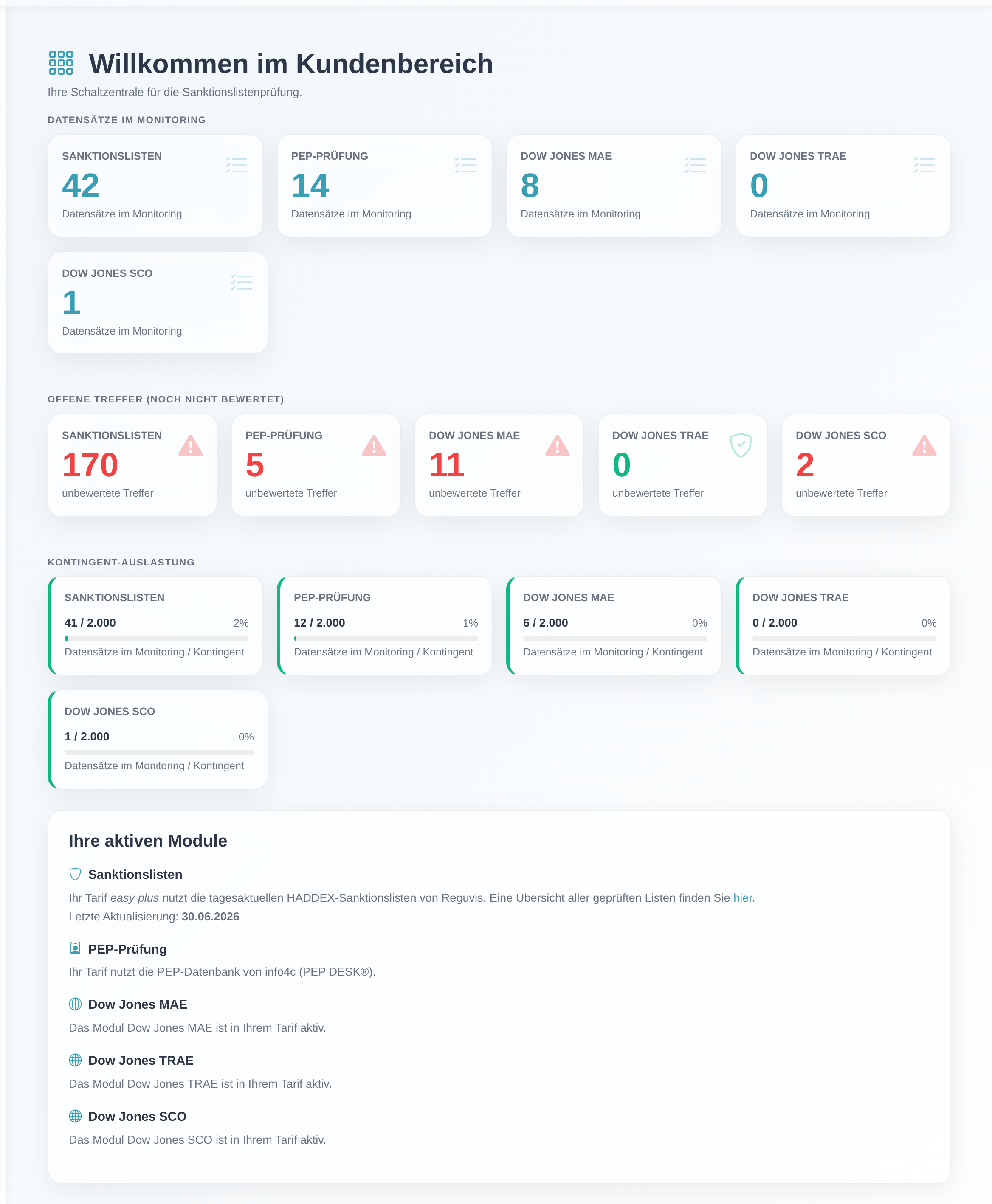Click the 2% label on Sanktionslisten quota card

point(241,623)
